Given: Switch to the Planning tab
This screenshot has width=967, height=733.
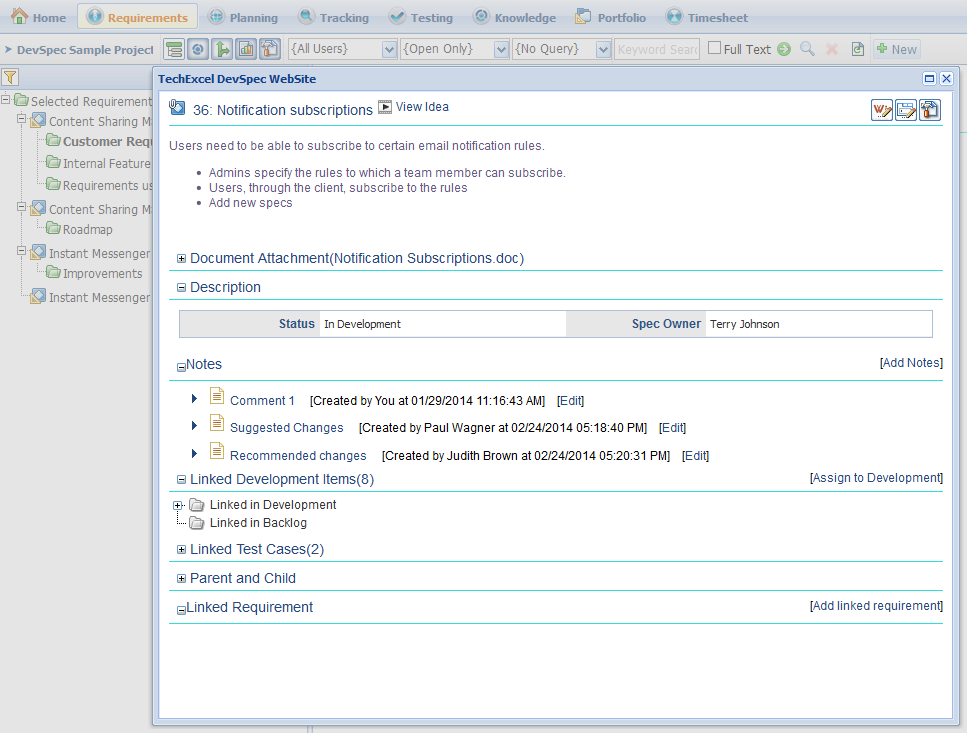Looking at the screenshot, I should pos(243,17).
